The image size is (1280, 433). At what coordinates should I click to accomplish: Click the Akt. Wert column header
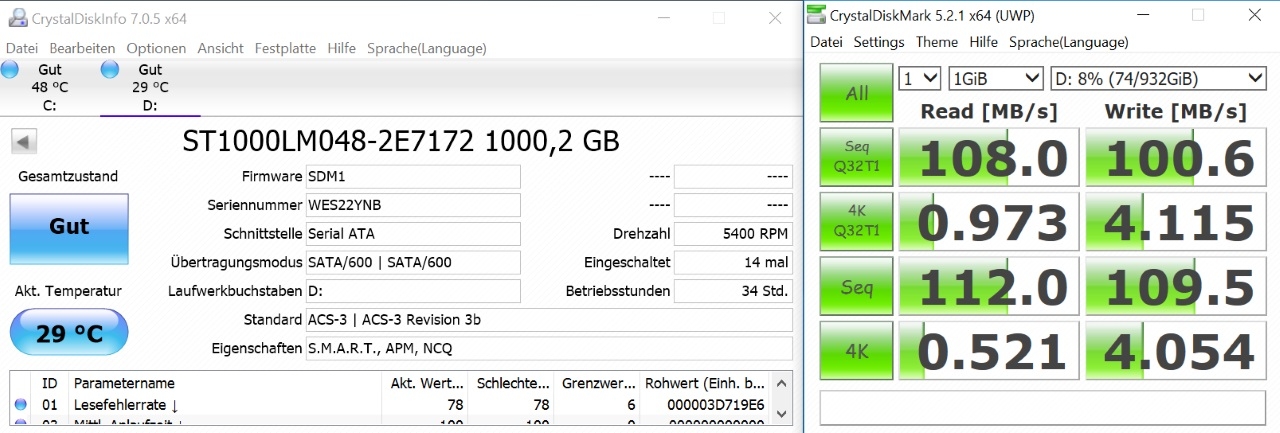tap(425, 383)
